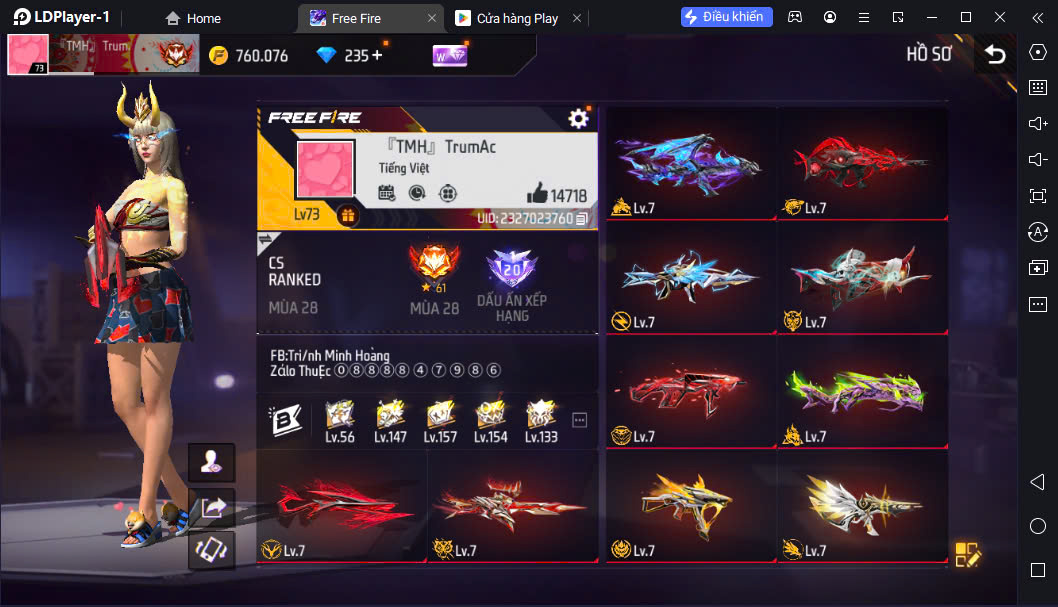The width and height of the screenshot is (1058, 607).
Task: Like the profile with thumbs-up icon
Action: point(537,194)
